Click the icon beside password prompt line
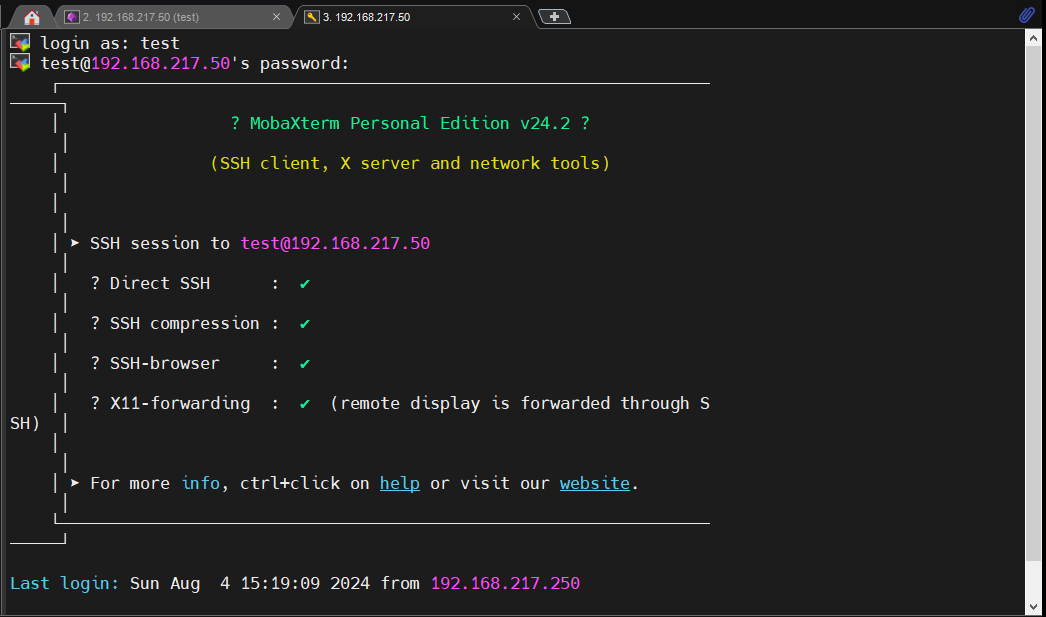This screenshot has height=617, width=1046. (x=20, y=63)
